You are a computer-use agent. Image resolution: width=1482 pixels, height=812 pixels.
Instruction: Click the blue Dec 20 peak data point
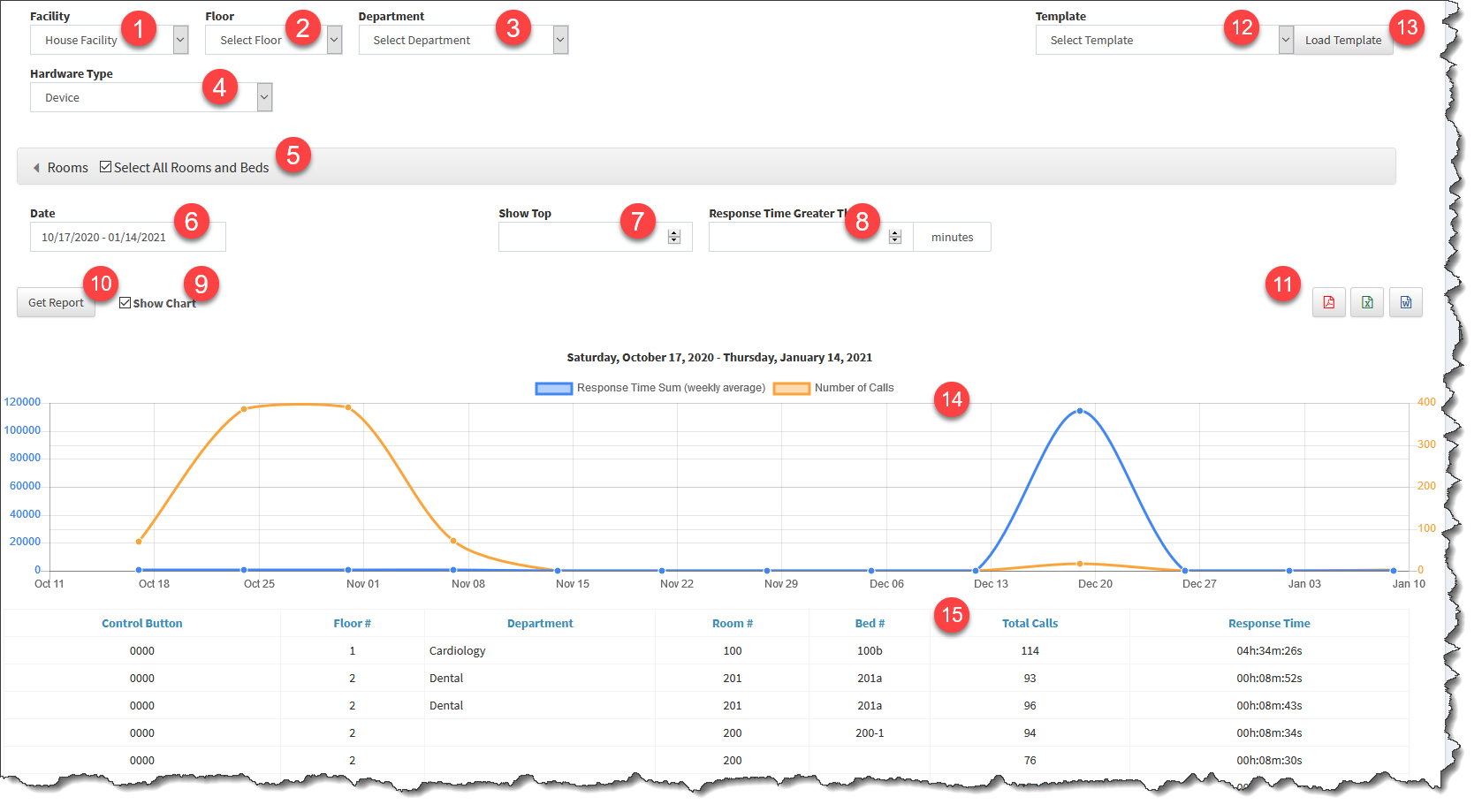(x=1080, y=411)
